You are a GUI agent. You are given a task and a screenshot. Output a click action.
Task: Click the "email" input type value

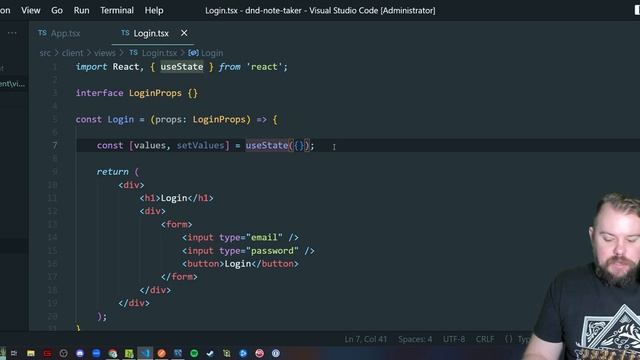(x=264, y=237)
